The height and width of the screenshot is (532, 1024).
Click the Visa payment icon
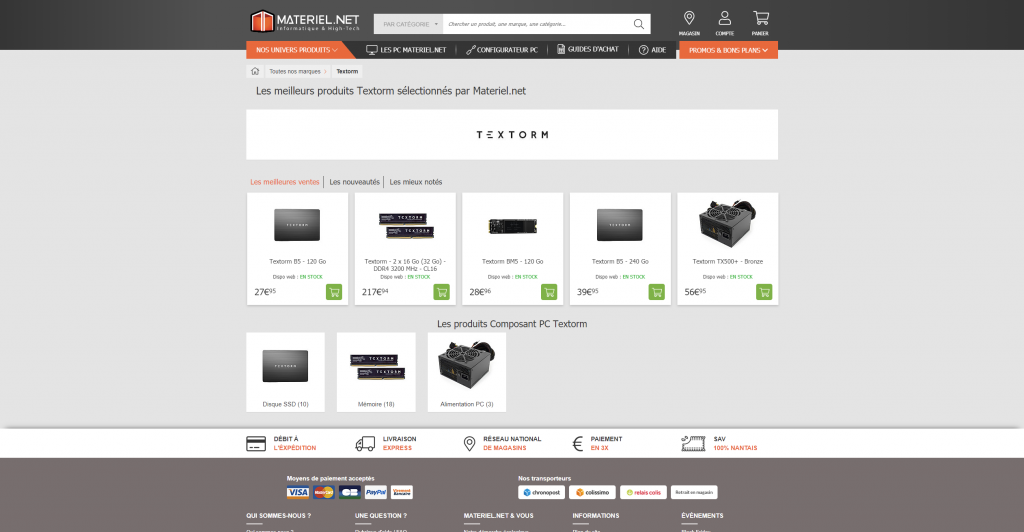pyautogui.click(x=297, y=492)
